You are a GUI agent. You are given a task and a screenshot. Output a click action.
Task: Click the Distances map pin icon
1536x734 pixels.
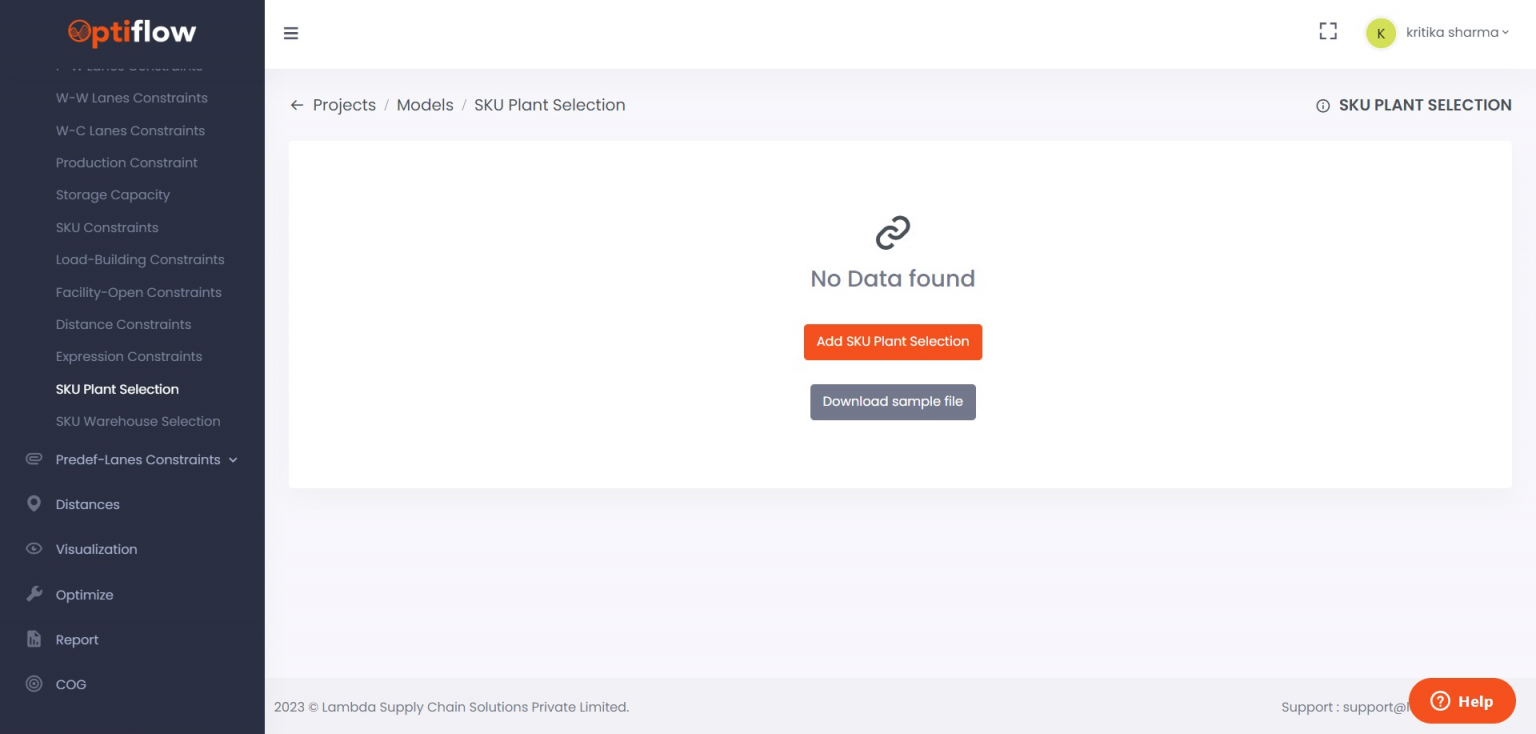(34, 504)
